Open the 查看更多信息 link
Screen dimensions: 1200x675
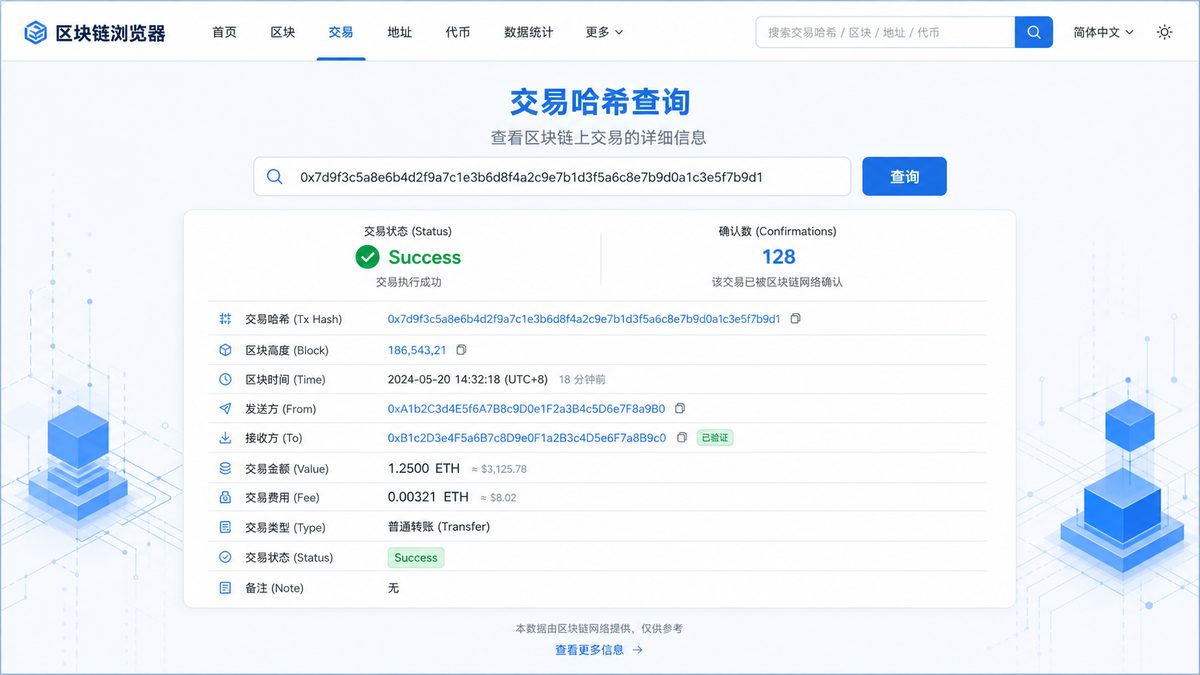pyautogui.click(x=599, y=650)
